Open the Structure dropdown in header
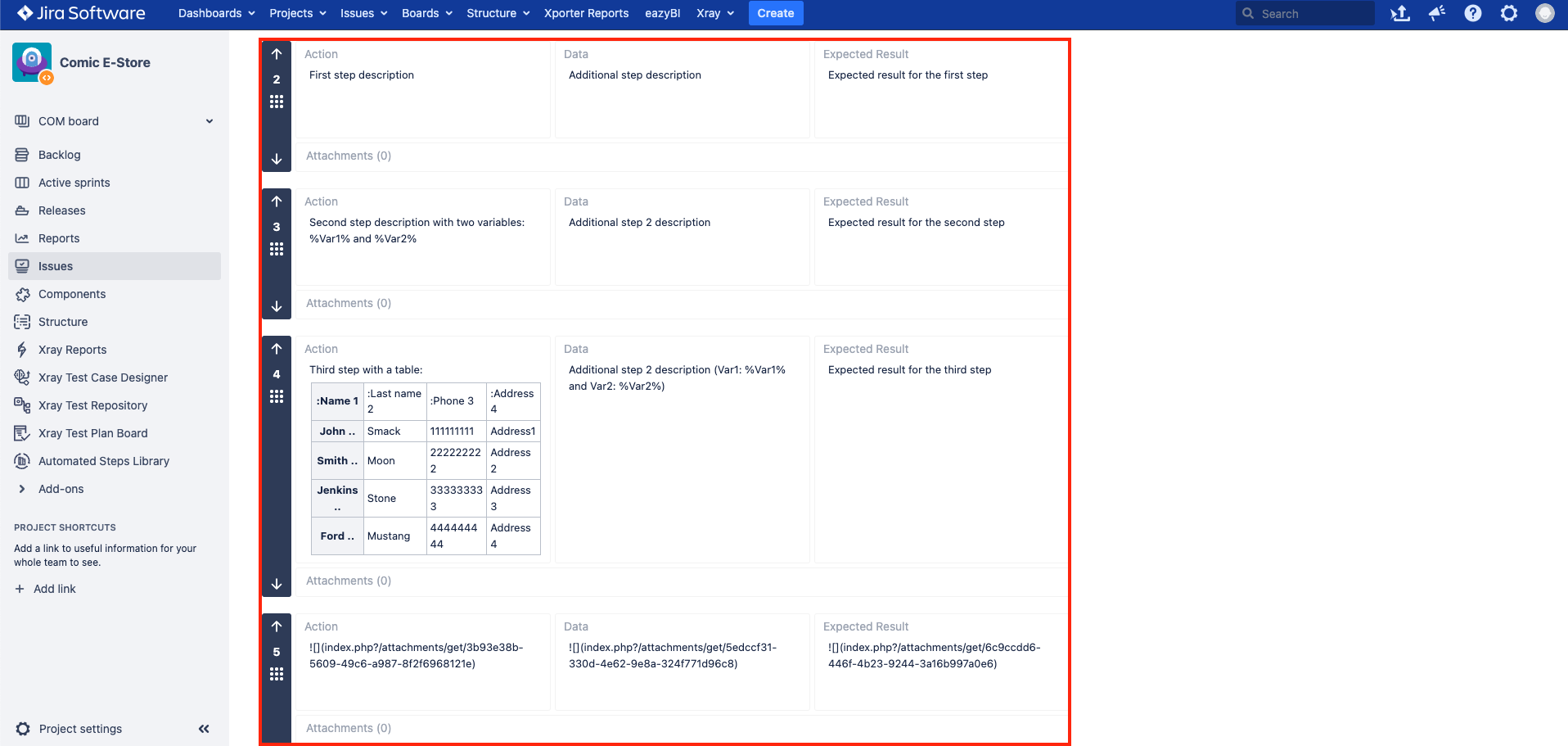 pos(498,13)
